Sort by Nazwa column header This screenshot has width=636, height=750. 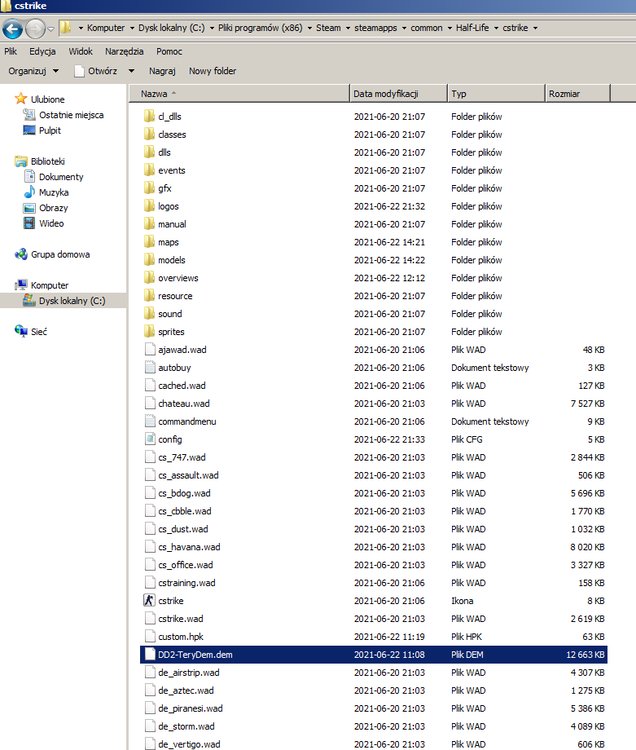click(x=240, y=94)
